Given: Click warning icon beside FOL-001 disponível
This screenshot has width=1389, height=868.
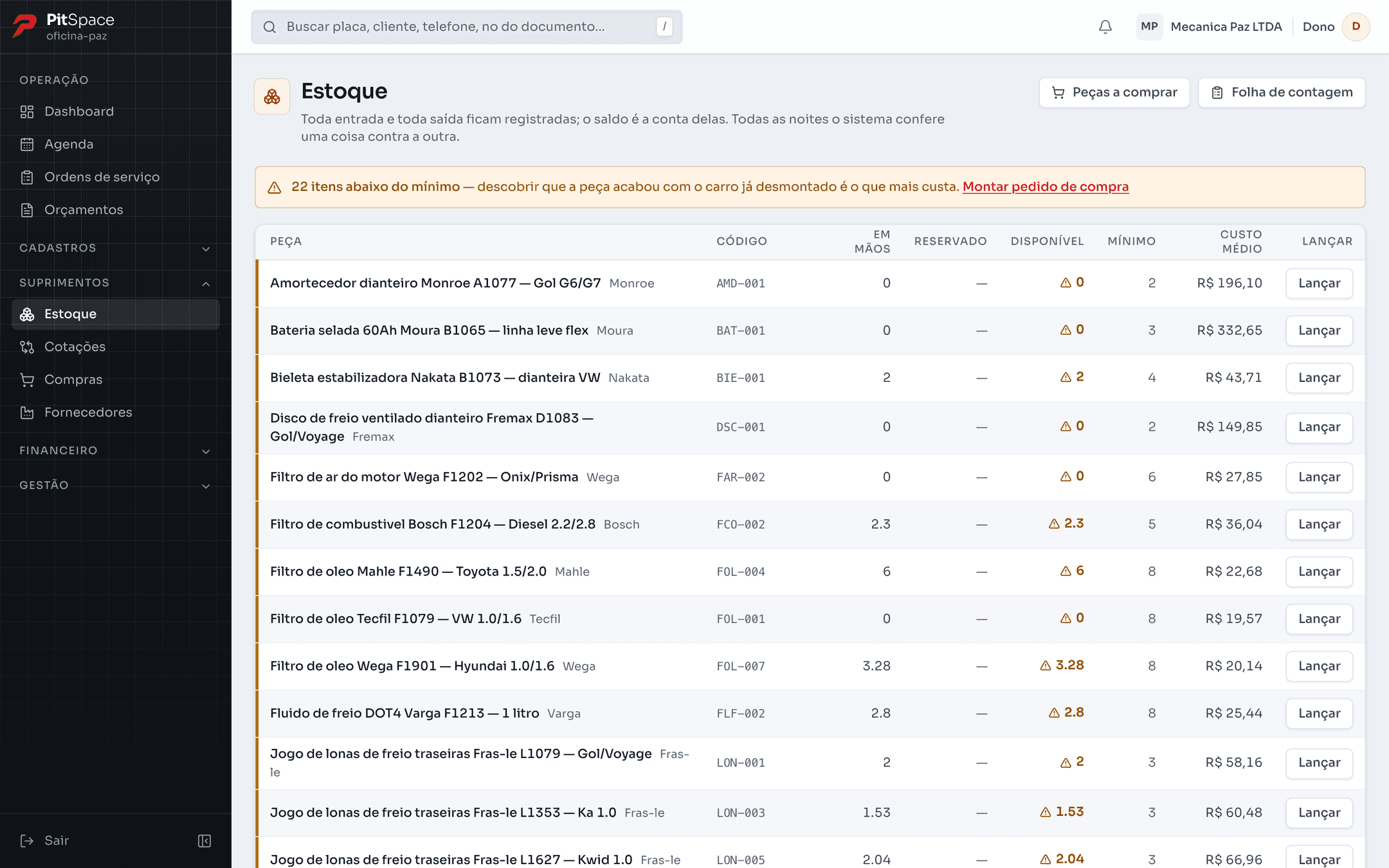Looking at the screenshot, I should click(x=1066, y=618).
